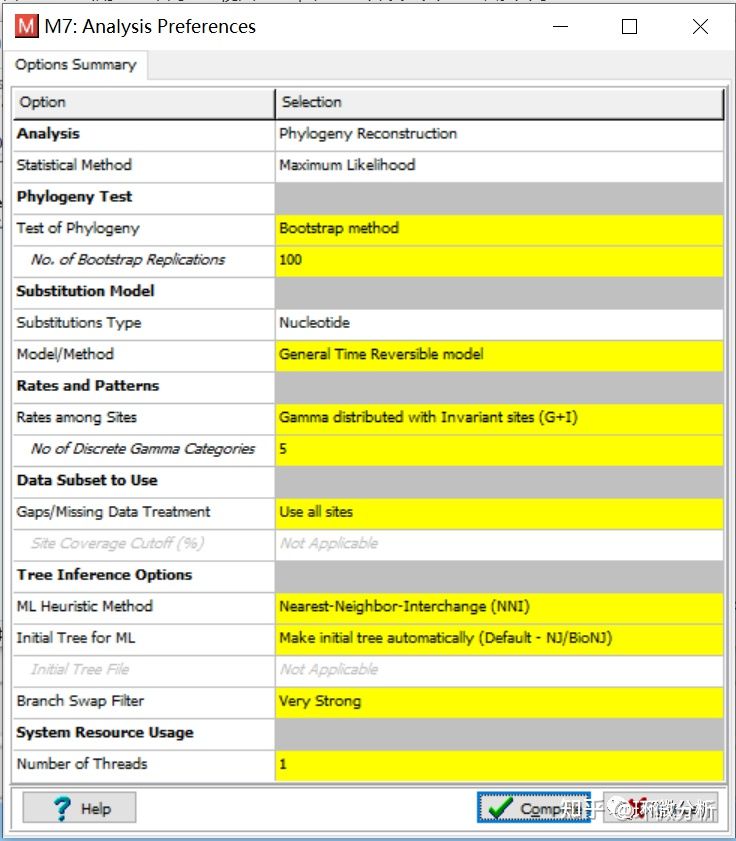
Task: Click the Help question mark icon
Action: [62, 808]
